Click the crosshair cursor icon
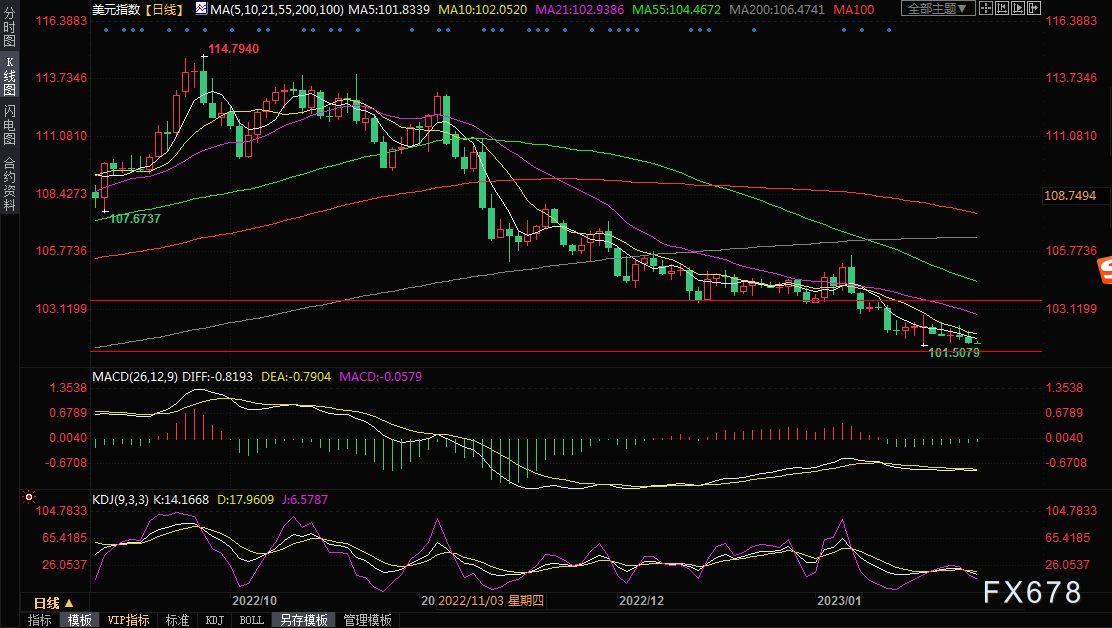This screenshot has width=1112, height=628. click(x=986, y=8)
